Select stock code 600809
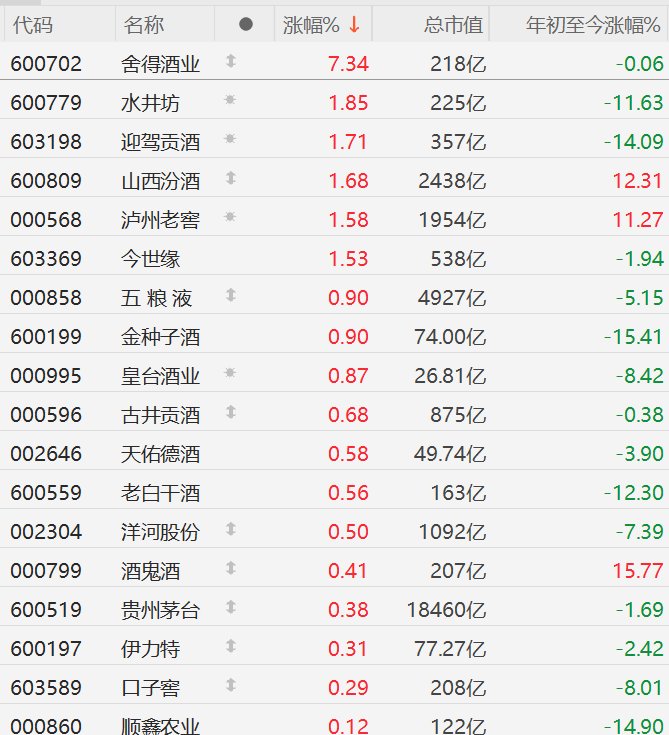The width and height of the screenshot is (669, 735). click(x=46, y=180)
